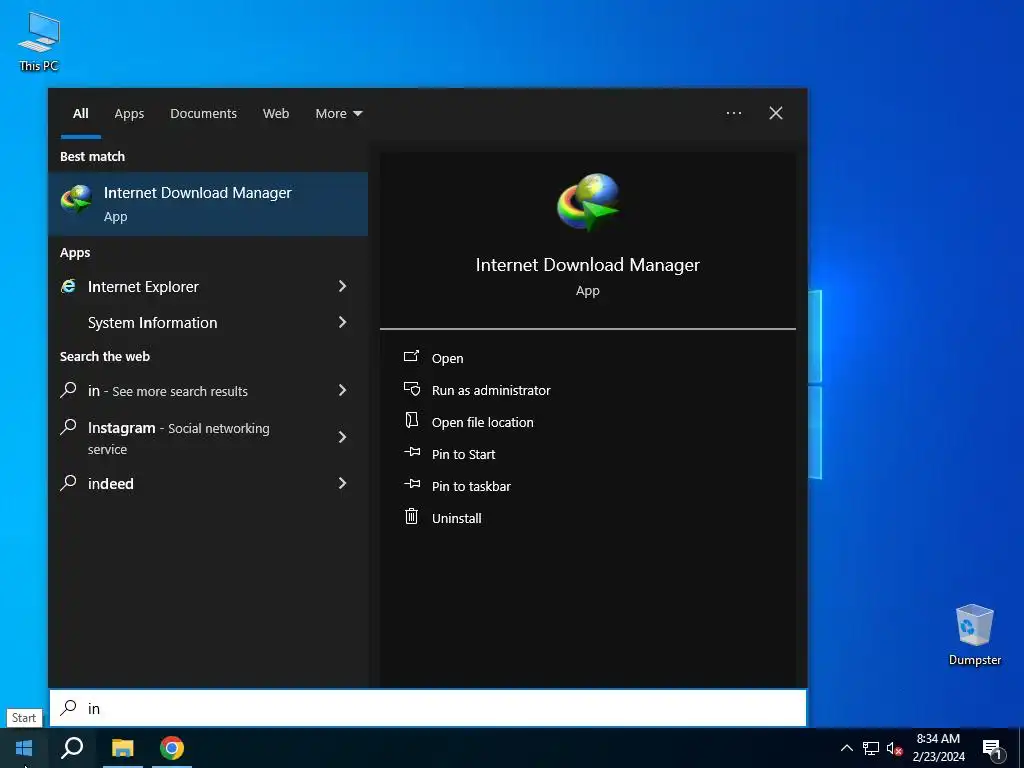Click the network icon in system tray
The image size is (1024, 768).
tap(871, 748)
